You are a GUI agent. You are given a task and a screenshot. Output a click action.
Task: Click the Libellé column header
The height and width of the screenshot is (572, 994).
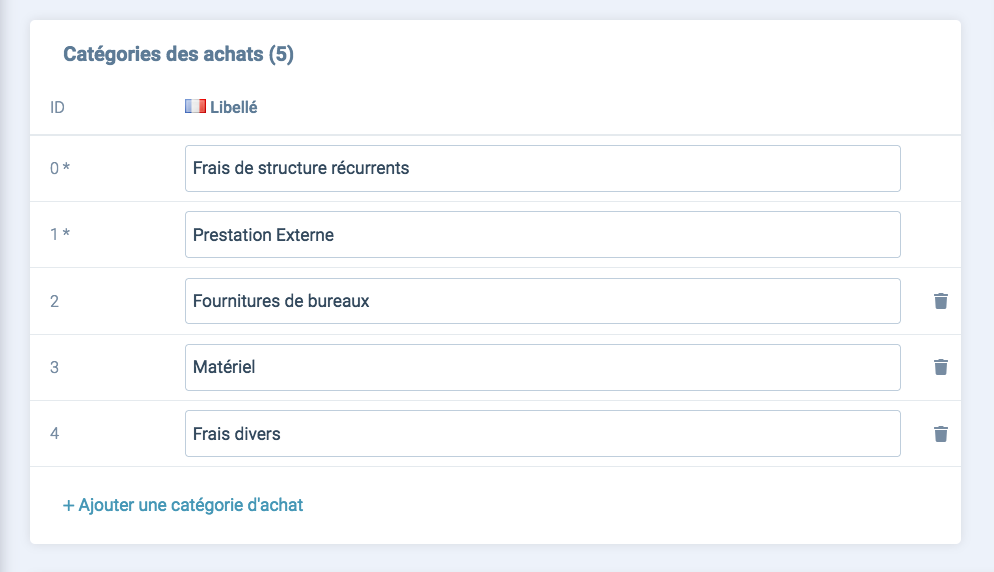click(233, 107)
